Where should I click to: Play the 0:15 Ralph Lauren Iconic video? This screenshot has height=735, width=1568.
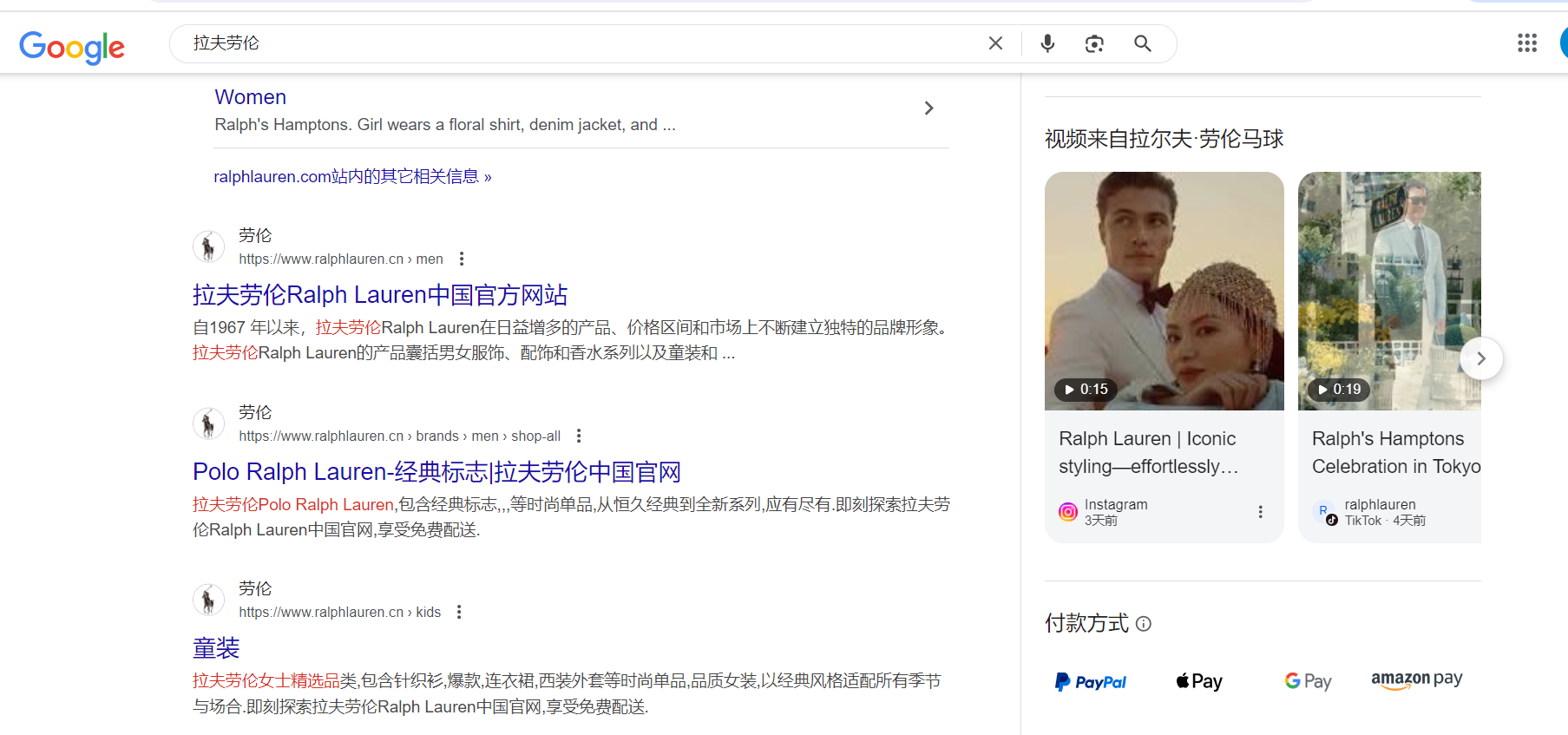pyautogui.click(x=1164, y=291)
